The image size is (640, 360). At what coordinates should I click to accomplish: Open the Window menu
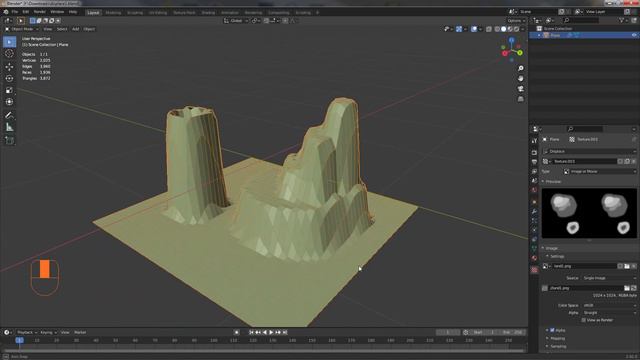point(57,12)
